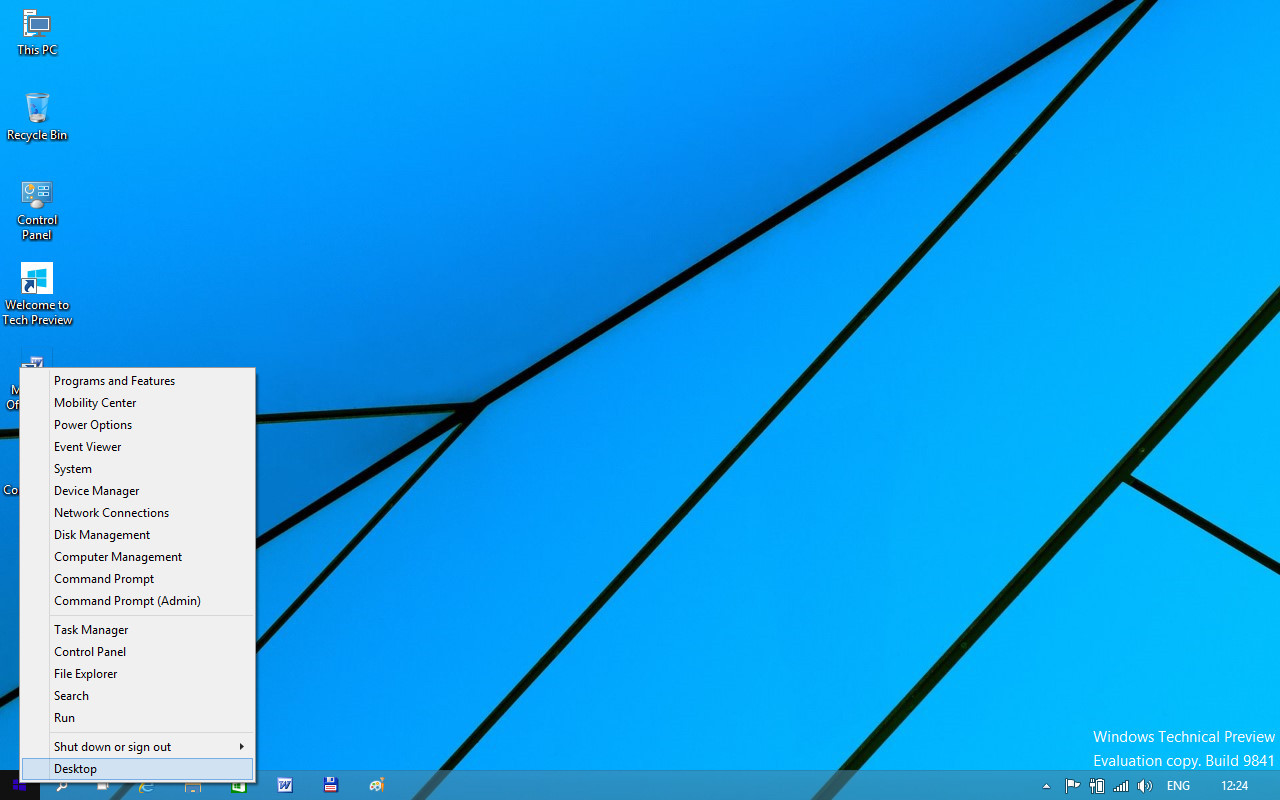
Task: Click the Paint icon on taskbar
Action: (x=376, y=785)
